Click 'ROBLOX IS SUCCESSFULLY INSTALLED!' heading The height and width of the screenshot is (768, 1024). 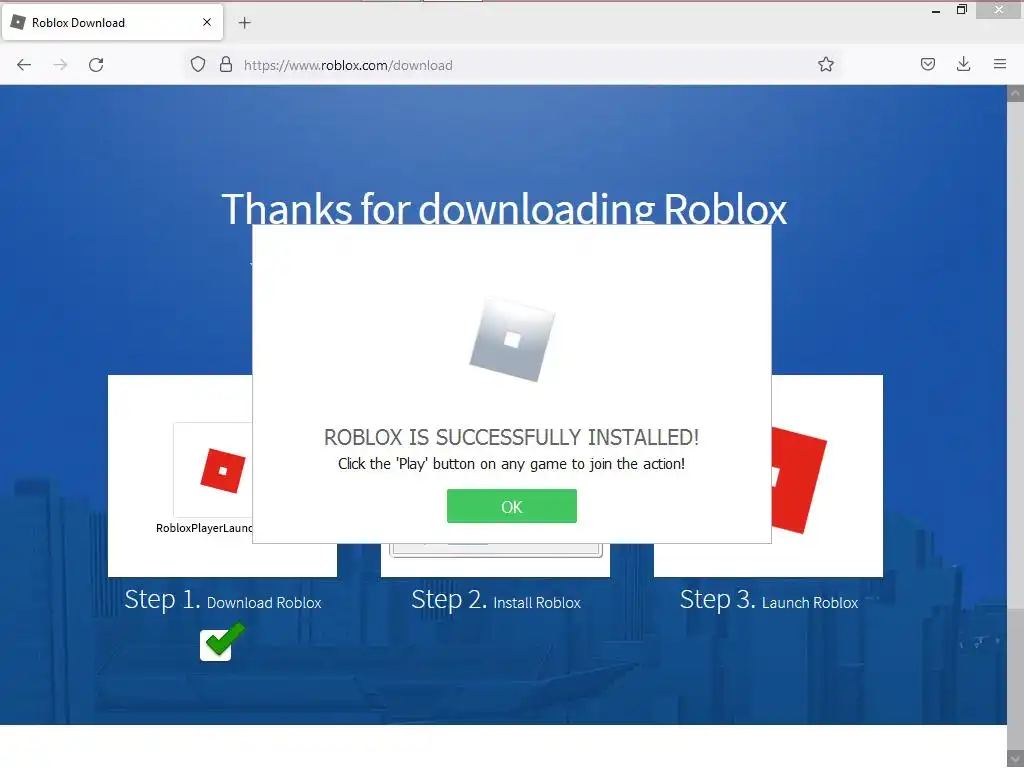pyautogui.click(x=511, y=437)
